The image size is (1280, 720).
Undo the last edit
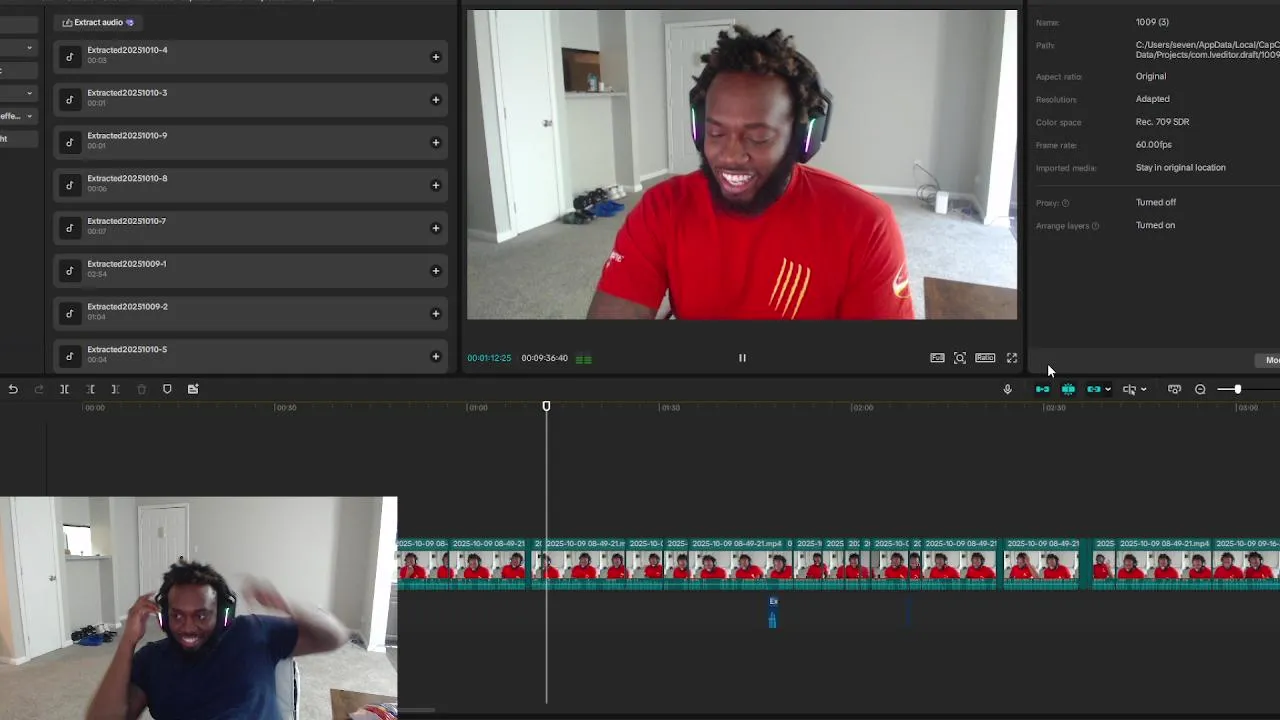pyautogui.click(x=13, y=389)
